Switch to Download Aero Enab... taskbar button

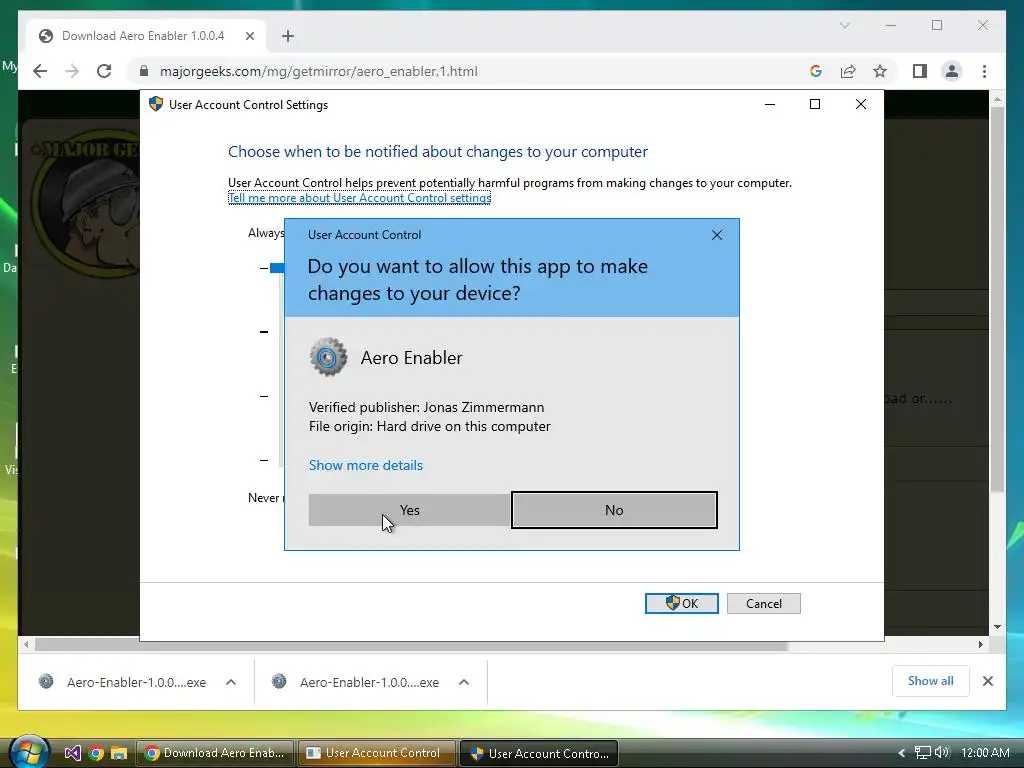click(215, 753)
